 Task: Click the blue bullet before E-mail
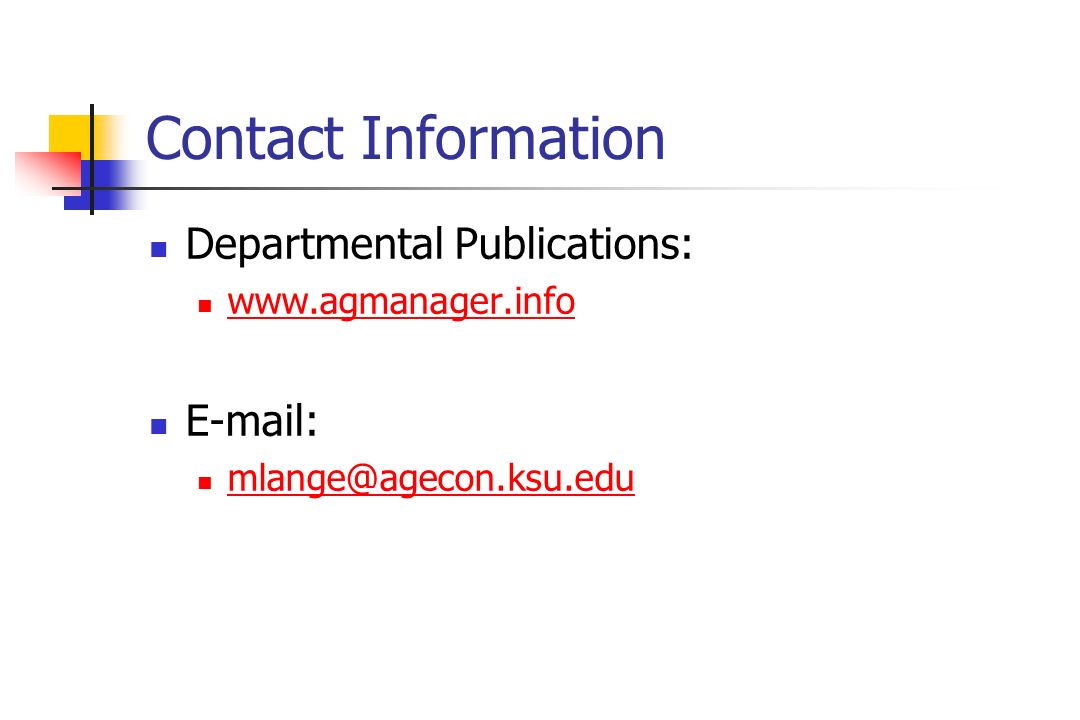(x=158, y=426)
